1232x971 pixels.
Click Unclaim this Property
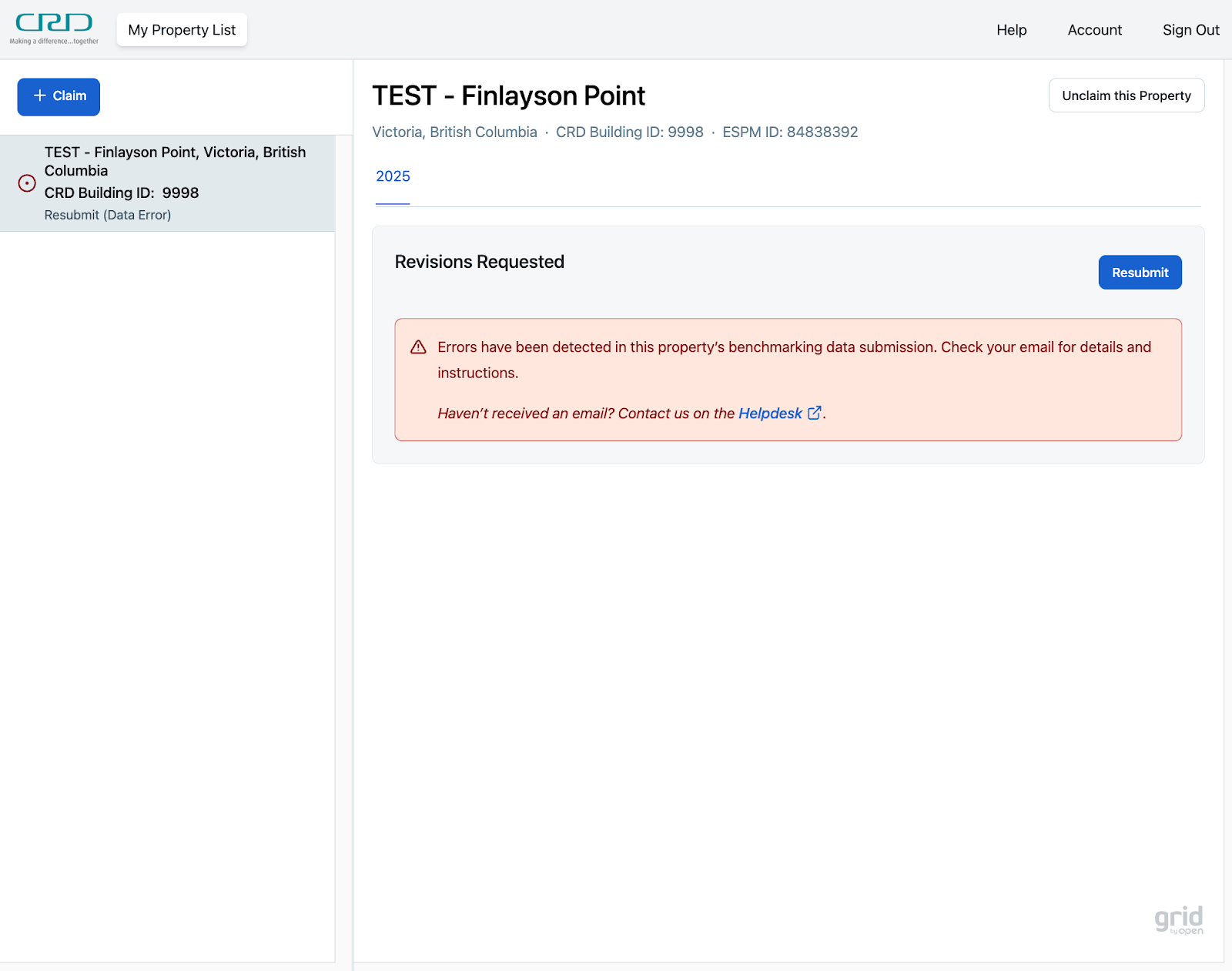pyautogui.click(x=1126, y=95)
